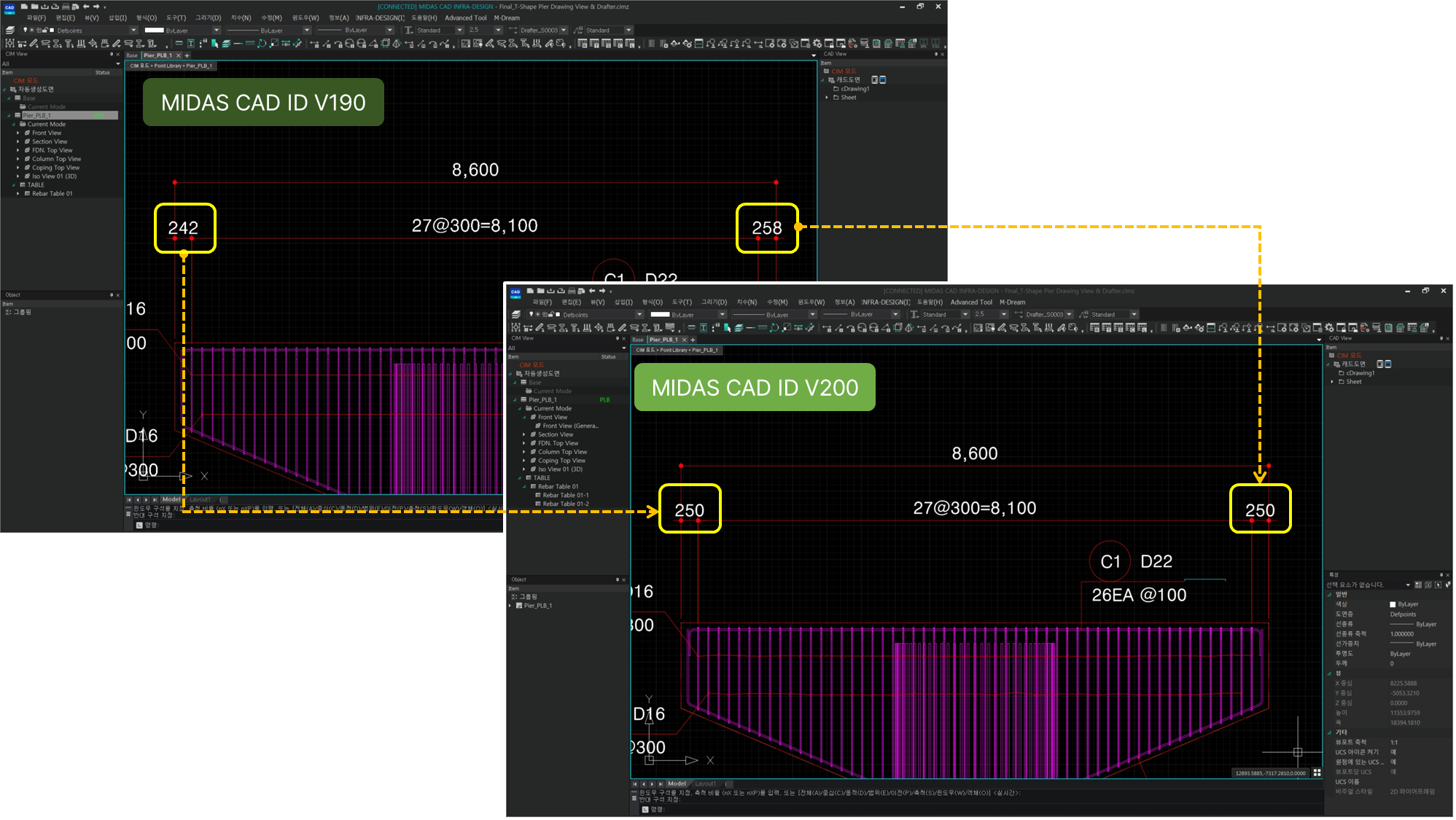Click the undo arrow in V190 quick toolbar
The image size is (1456, 820).
click(x=86, y=7)
